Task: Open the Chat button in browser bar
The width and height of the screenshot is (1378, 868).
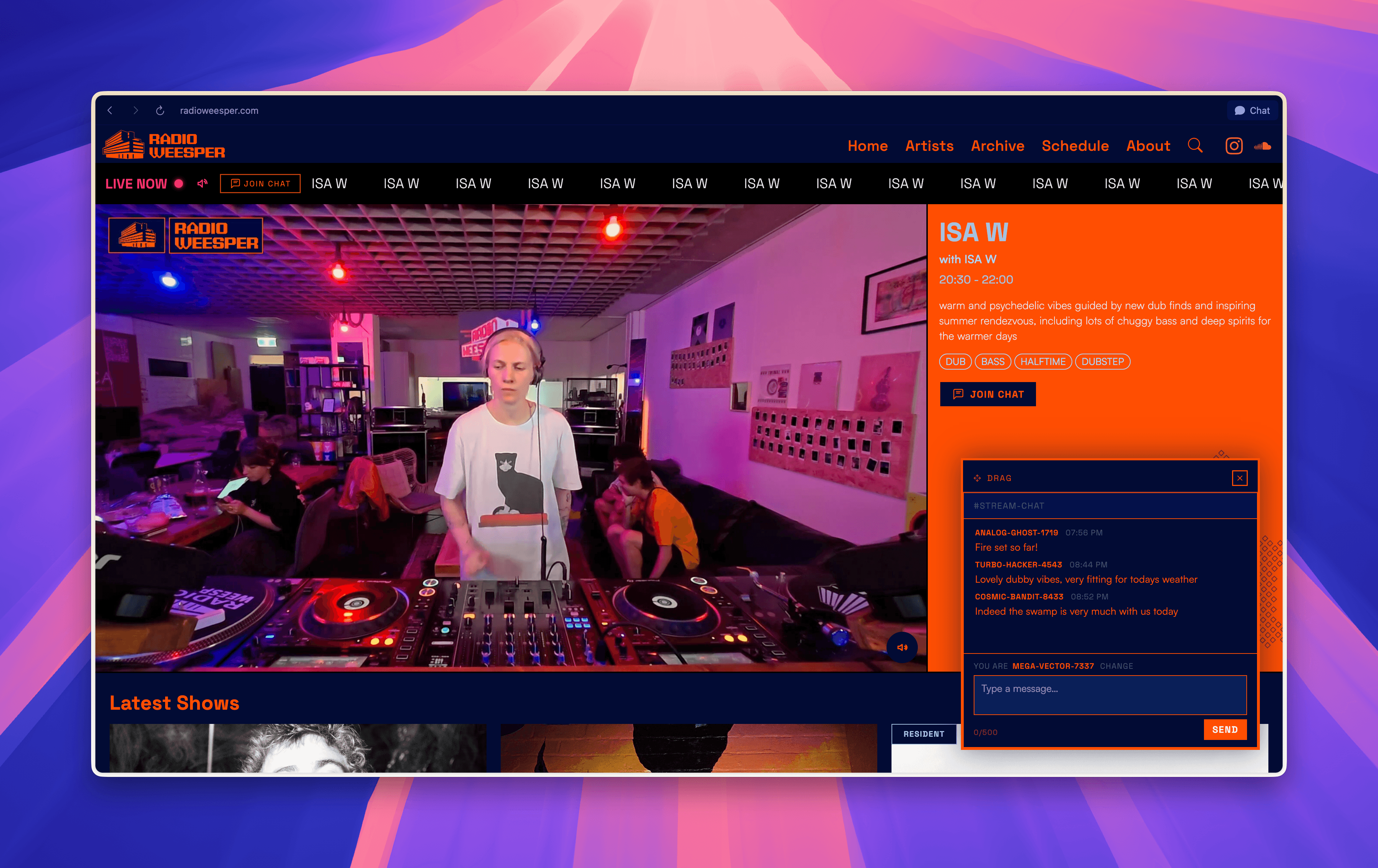Action: (1252, 110)
